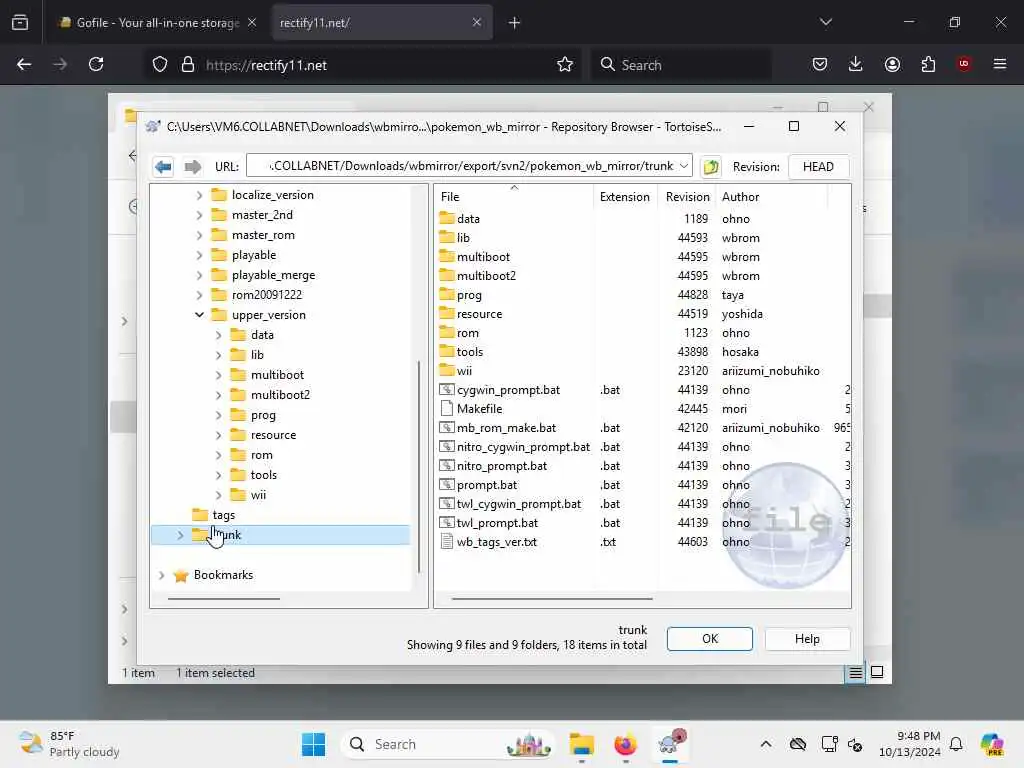The height and width of the screenshot is (768, 1024).
Task: Expand the localize_version folder
Action: tap(199, 195)
